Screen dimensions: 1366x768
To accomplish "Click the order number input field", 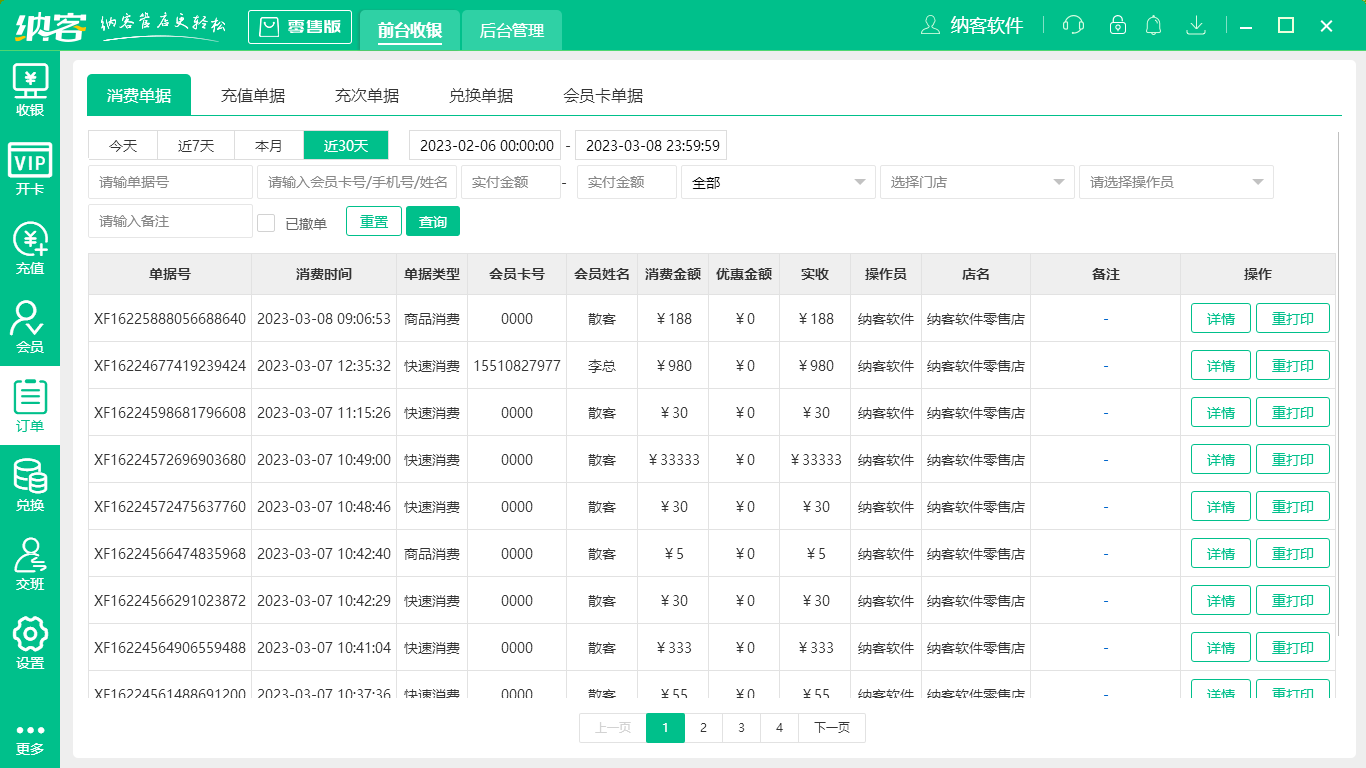I will click(x=170, y=182).
